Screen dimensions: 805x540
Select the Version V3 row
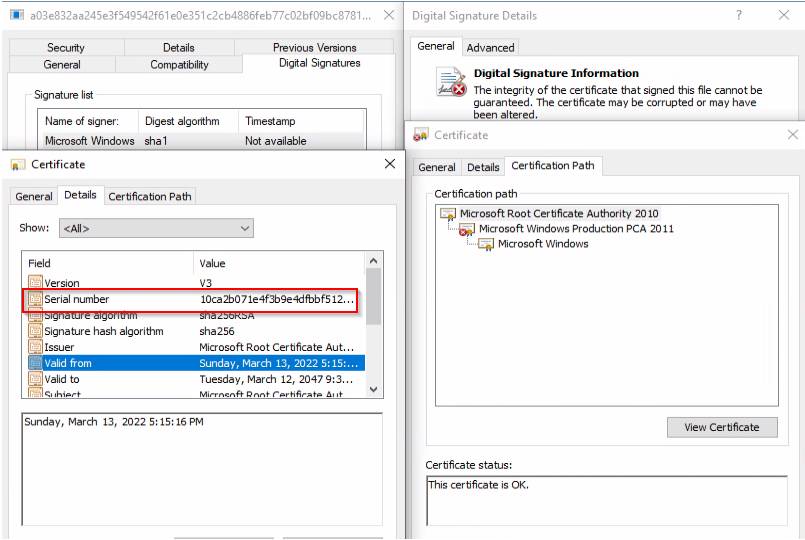195,283
